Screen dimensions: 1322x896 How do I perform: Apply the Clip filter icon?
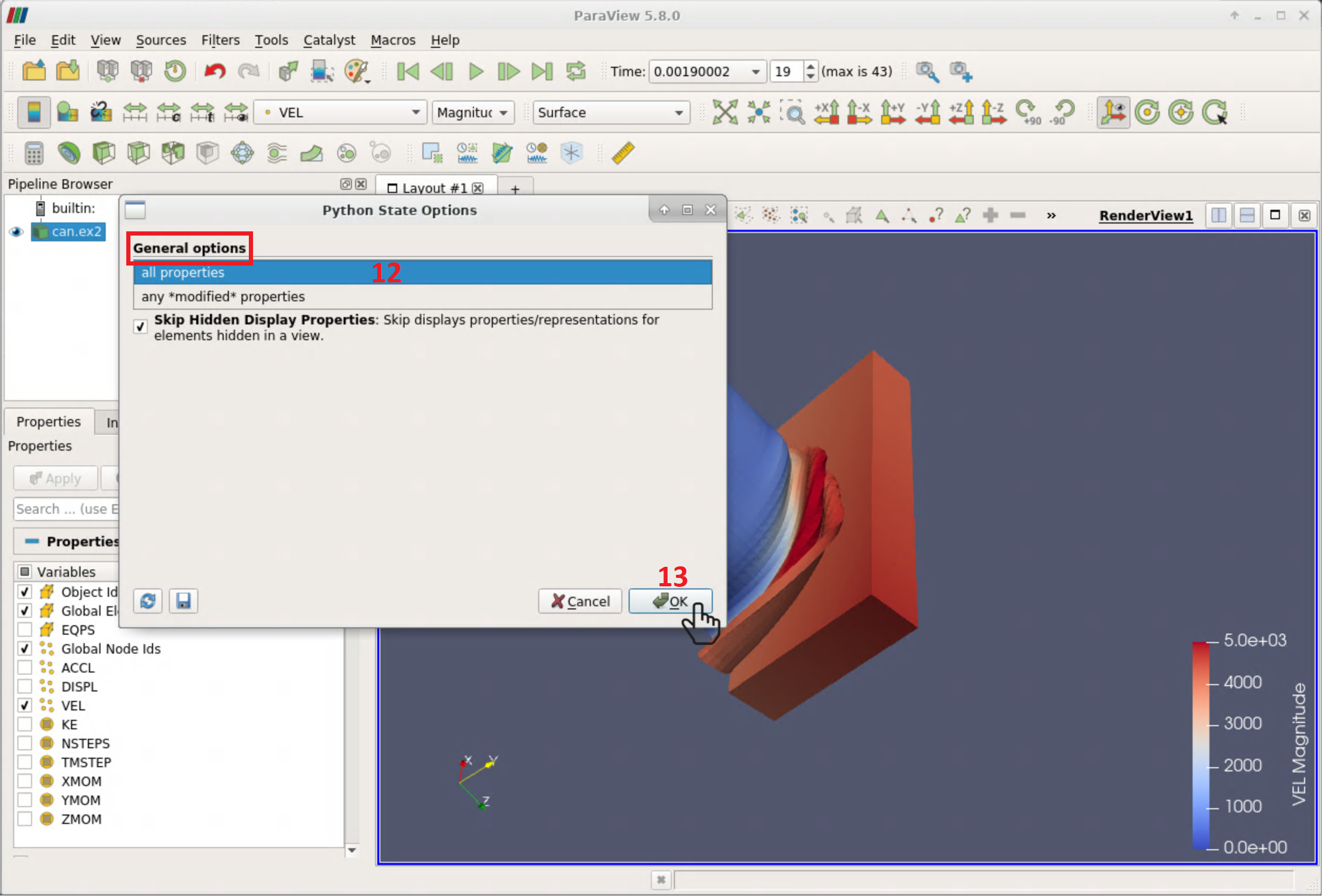(x=104, y=153)
